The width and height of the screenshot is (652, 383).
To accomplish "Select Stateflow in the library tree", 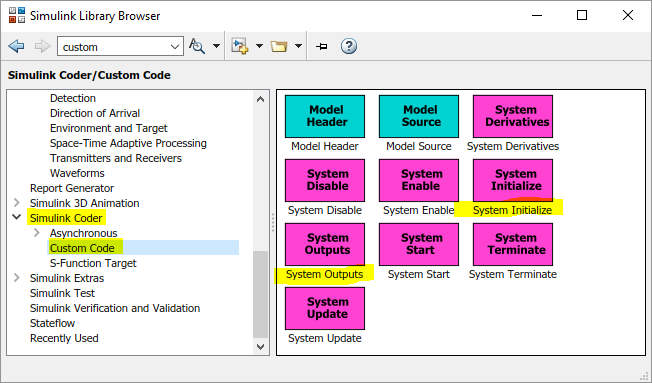I will (x=52, y=323).
